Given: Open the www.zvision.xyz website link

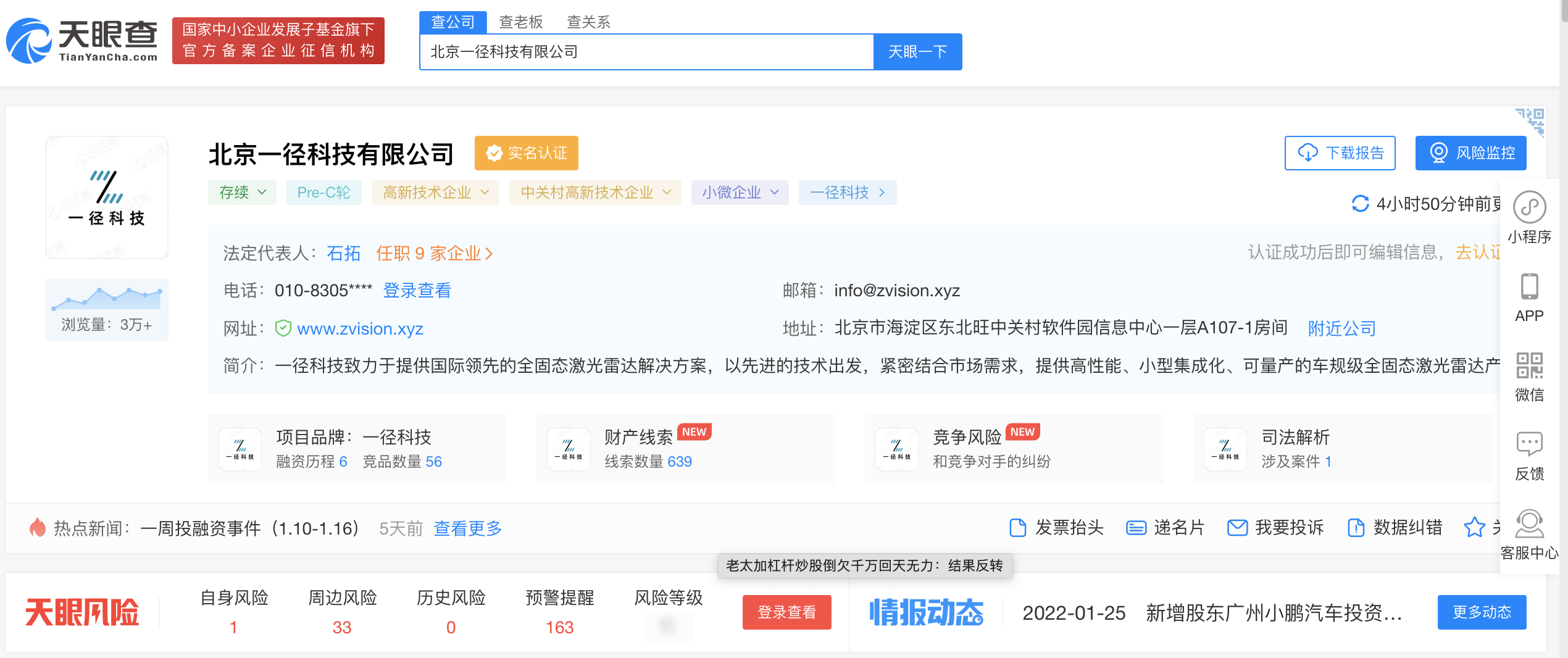Looking at the screenshot, I should 361,328.
